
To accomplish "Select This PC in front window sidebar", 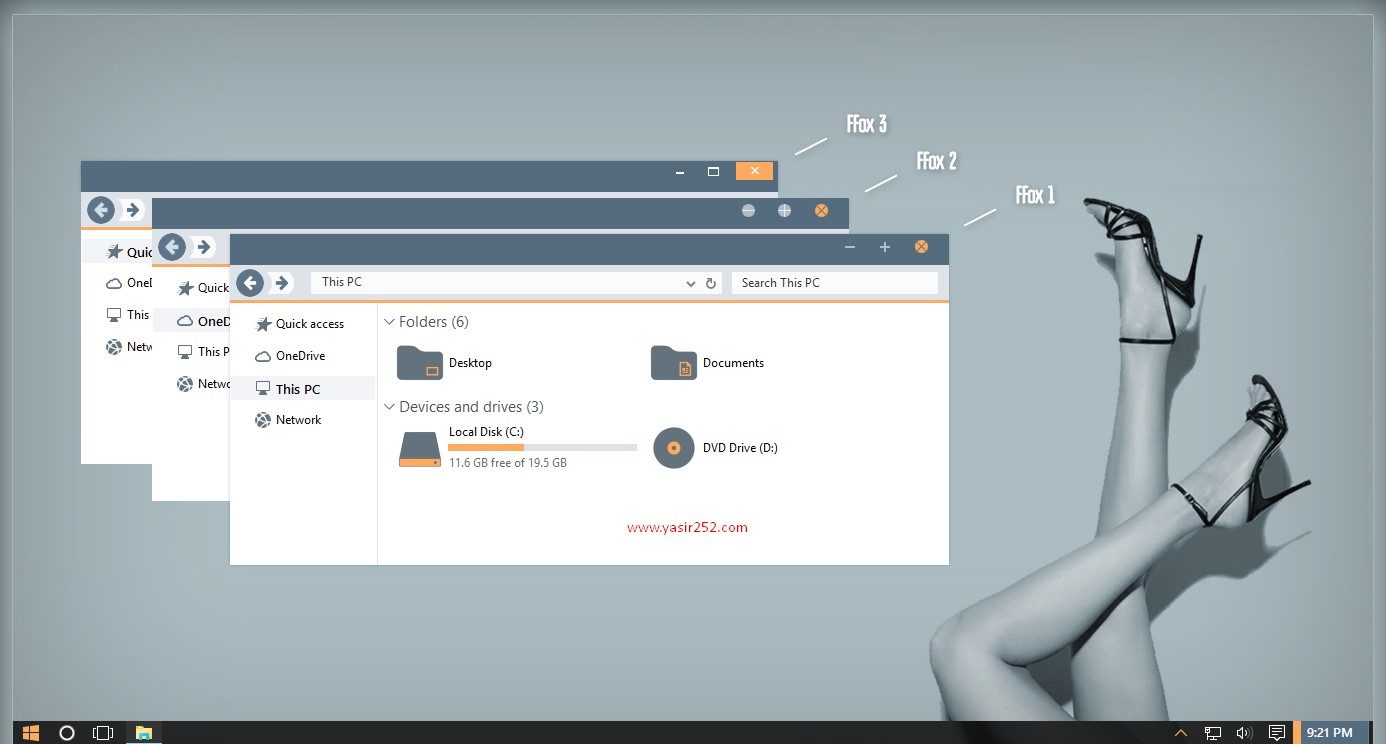I will pos(302,389).
